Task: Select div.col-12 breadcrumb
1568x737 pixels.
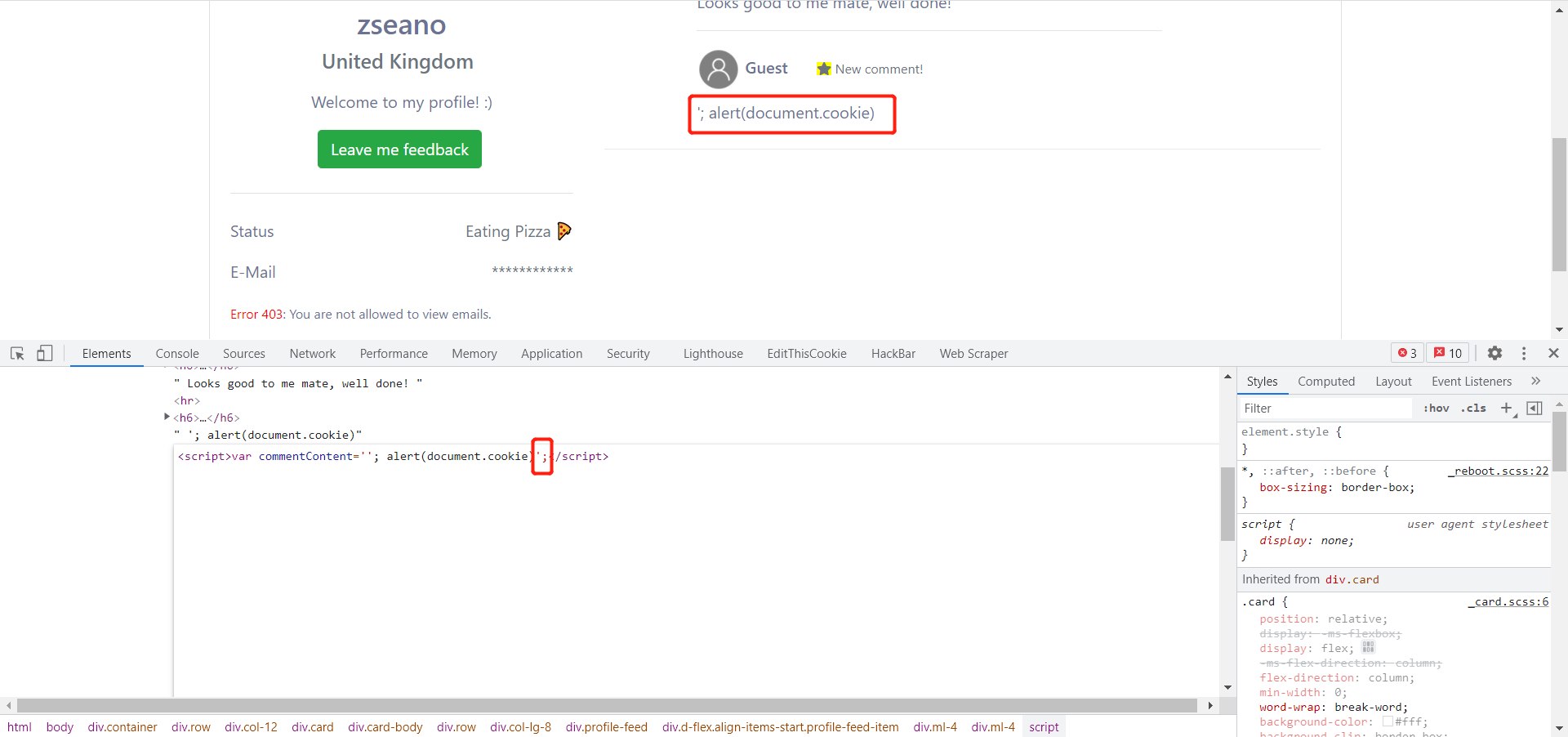Action: tap(251, 726)
